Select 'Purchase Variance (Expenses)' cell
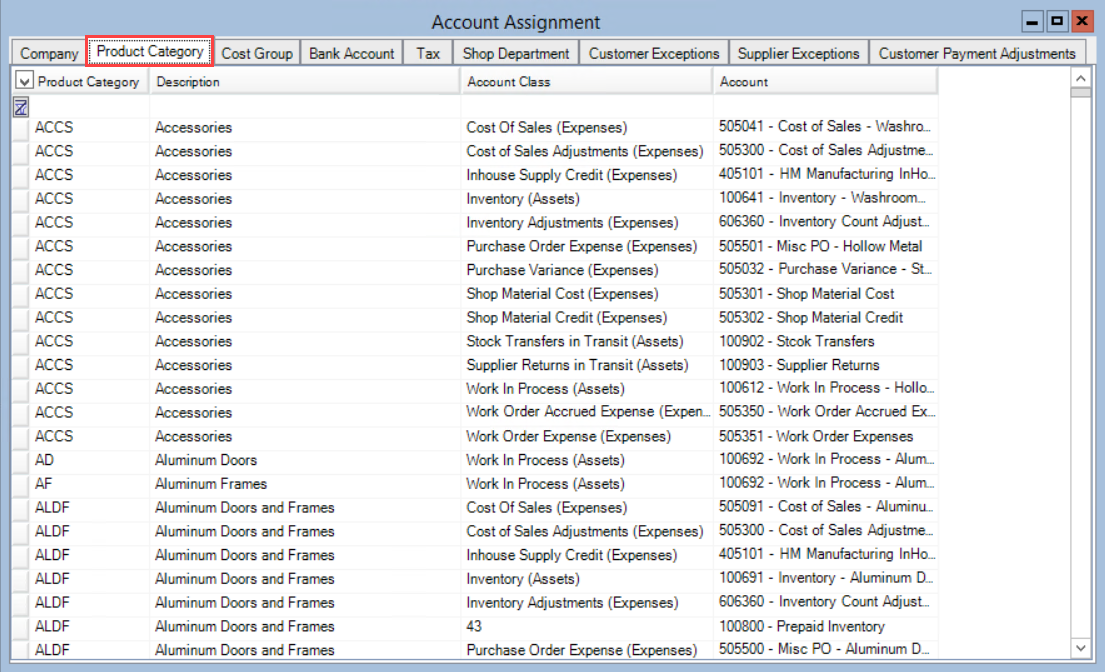1105x672 pixels. pos(586,270)
